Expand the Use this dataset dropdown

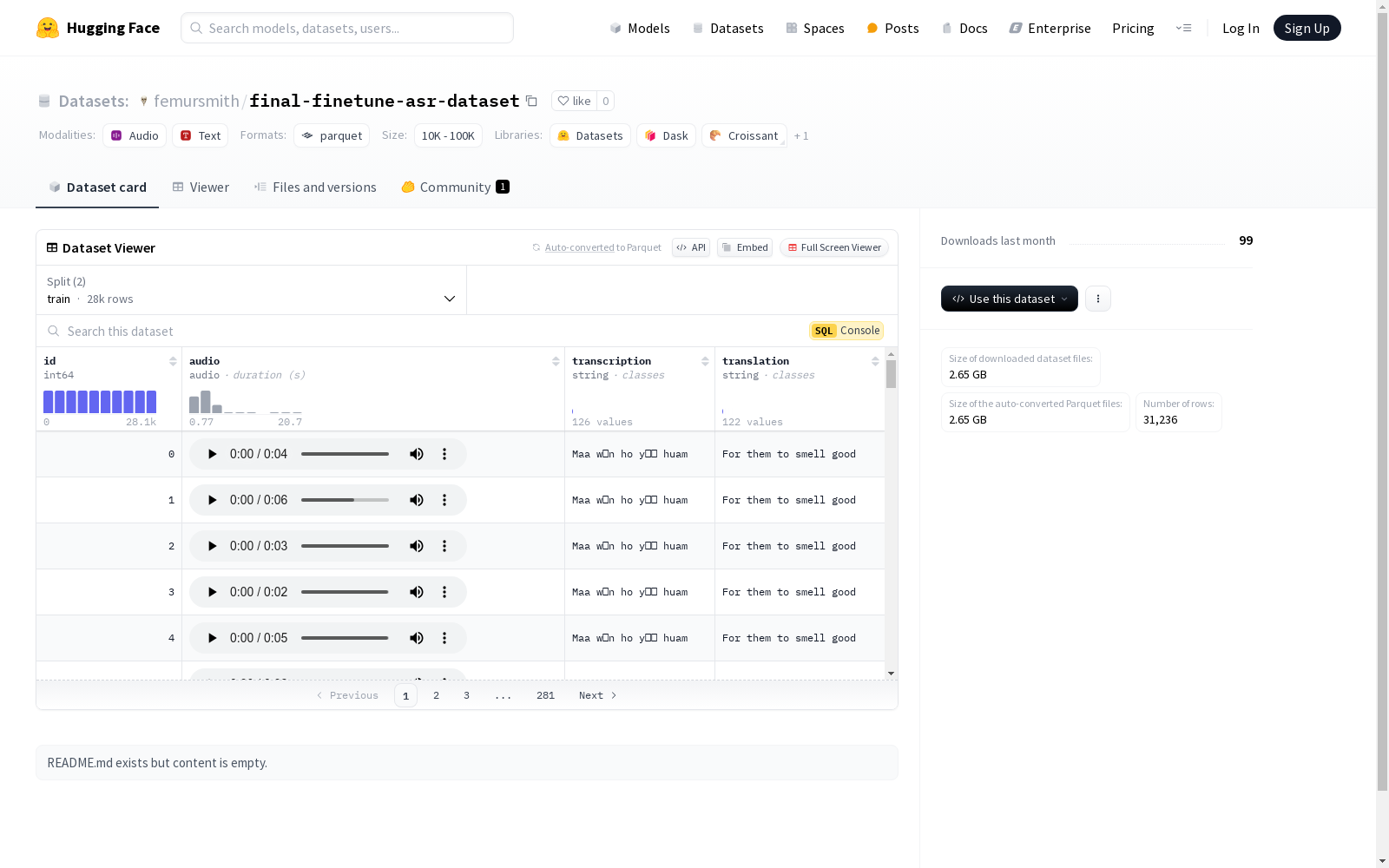click(1010, 299)
